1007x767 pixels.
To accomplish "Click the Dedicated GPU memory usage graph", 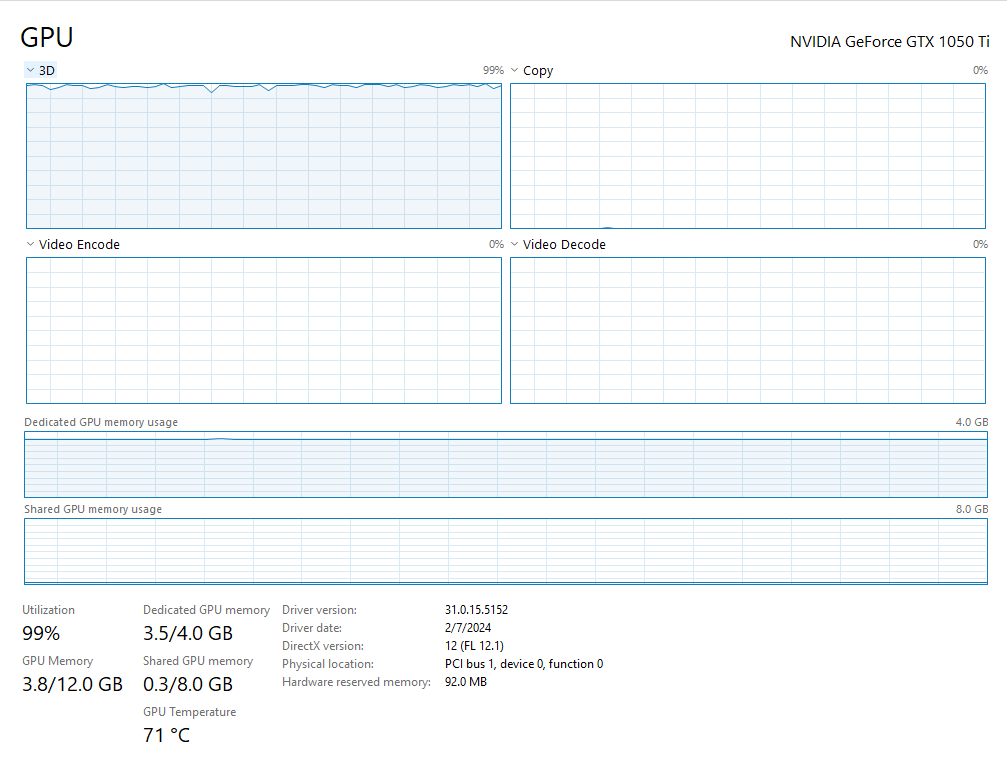I will (505, 464).
